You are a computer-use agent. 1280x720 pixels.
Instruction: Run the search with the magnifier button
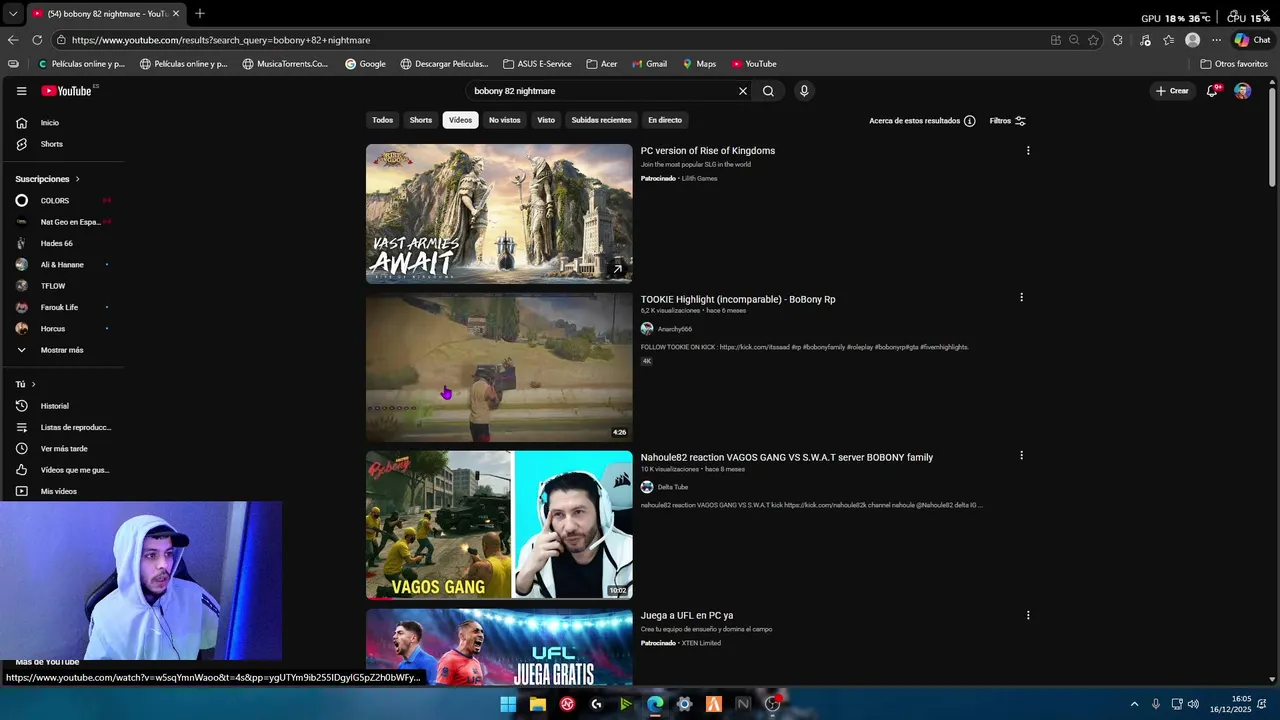pyautogui.click(x=768, y=91)
